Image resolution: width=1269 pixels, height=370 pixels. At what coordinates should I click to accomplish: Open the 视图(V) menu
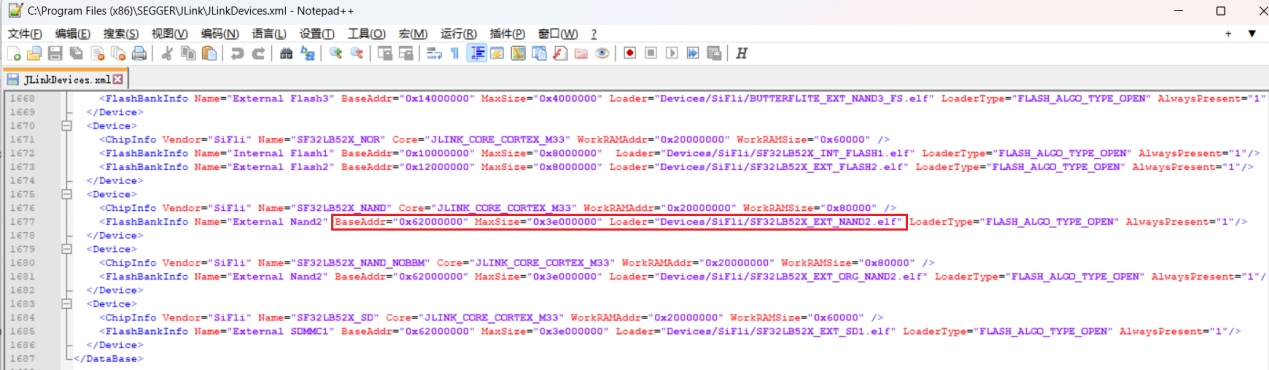click(170, 34)
